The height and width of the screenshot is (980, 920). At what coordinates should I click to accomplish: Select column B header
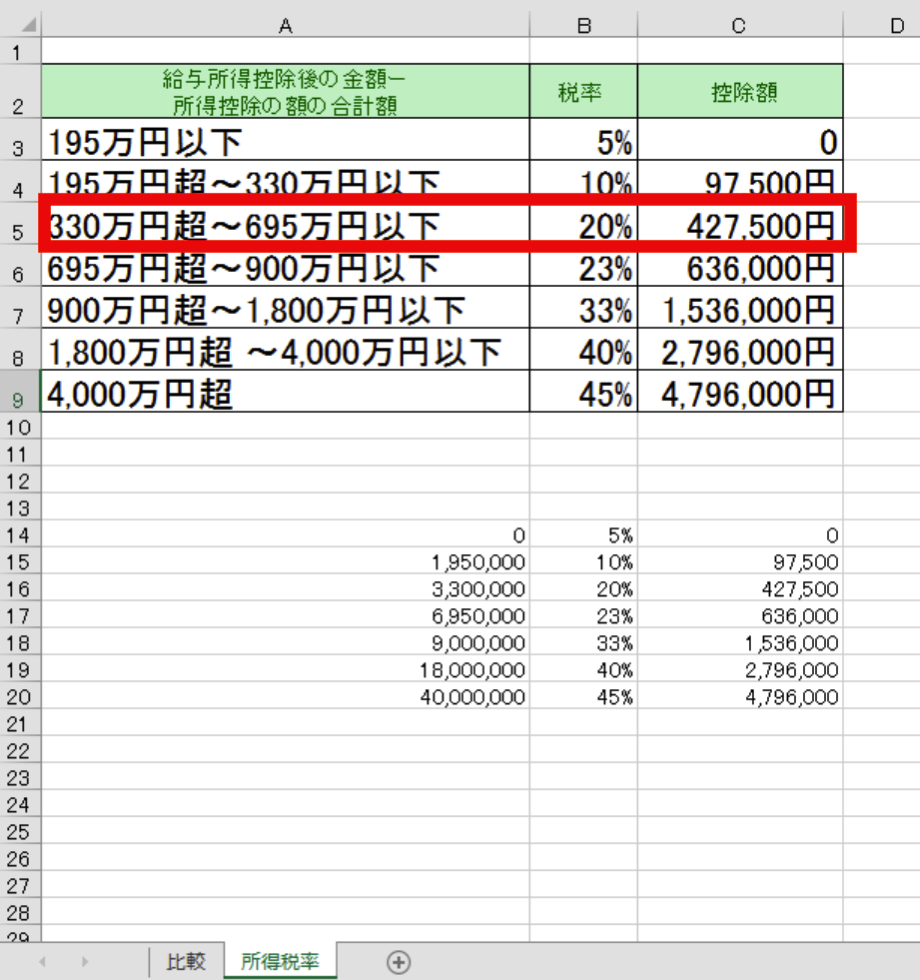584,26
